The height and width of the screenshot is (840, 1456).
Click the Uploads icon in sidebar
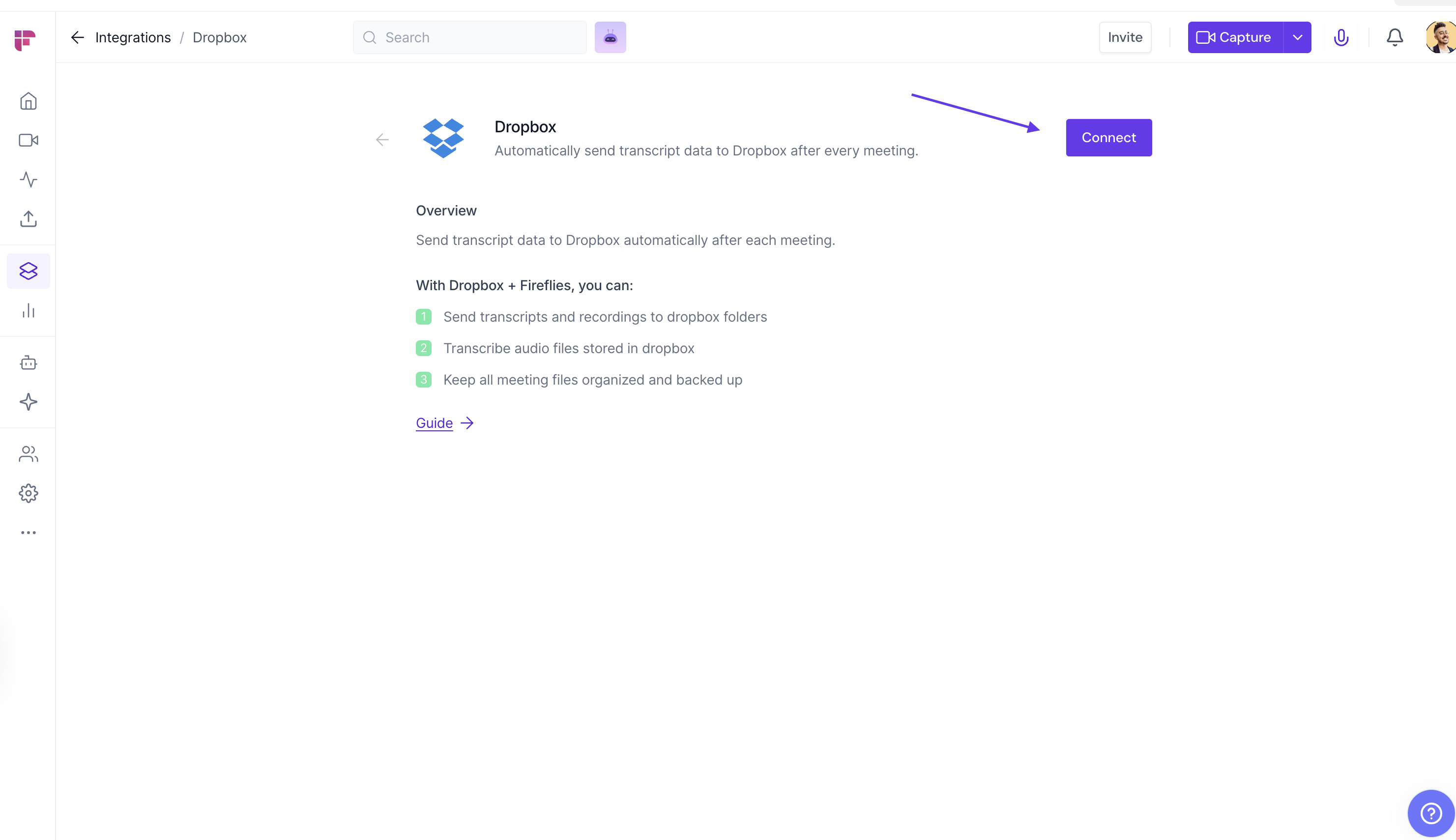[x=28, y=219]
